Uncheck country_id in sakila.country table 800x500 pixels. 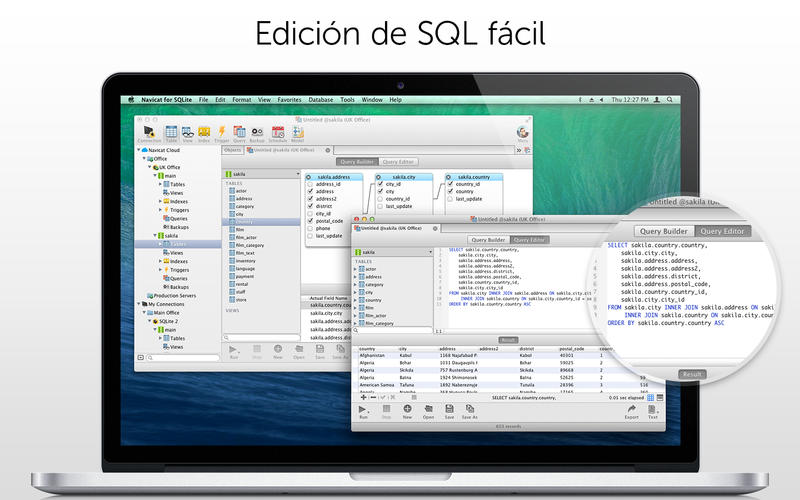(450, 184)
